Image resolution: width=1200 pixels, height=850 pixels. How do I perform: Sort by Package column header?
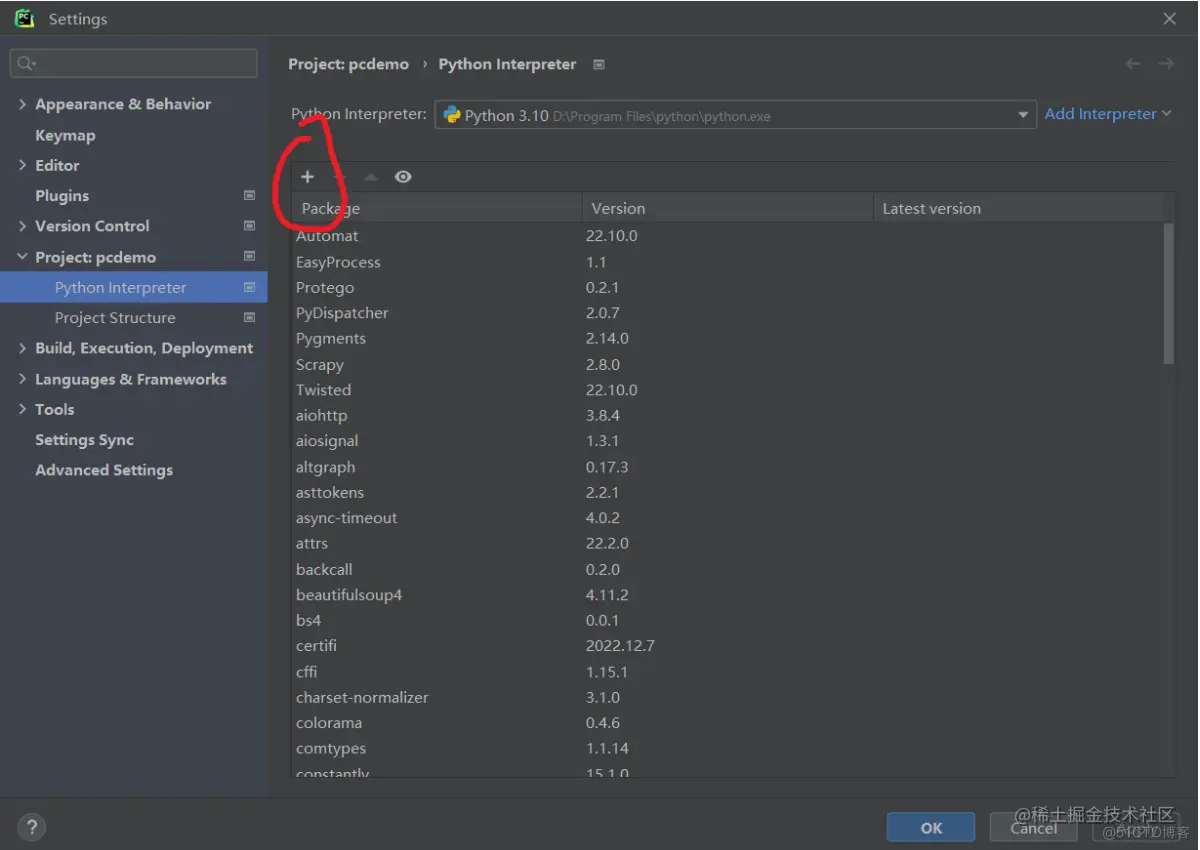[x=436, y=208]
